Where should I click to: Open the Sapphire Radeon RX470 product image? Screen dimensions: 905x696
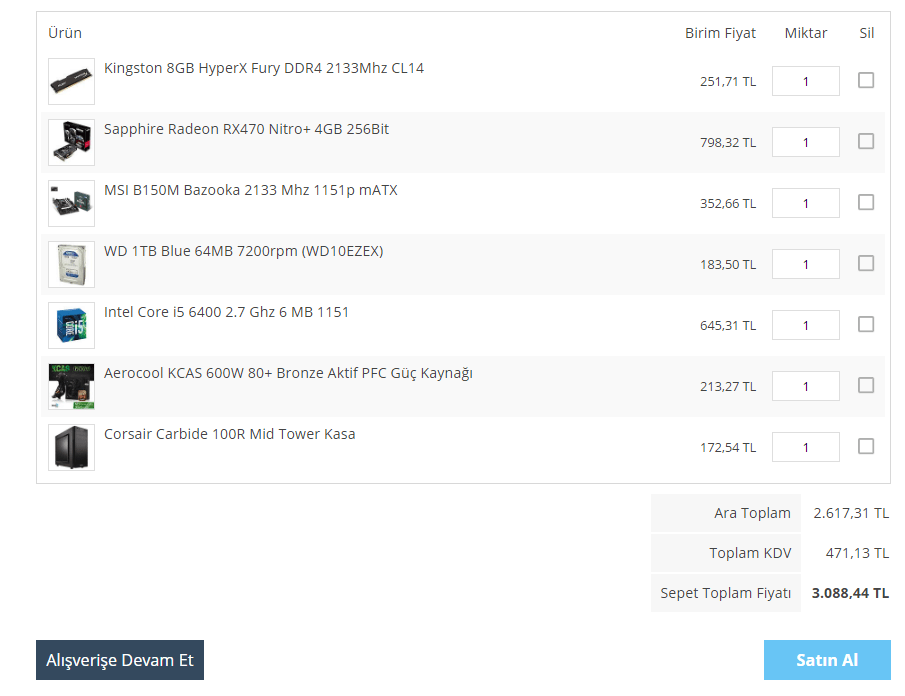(72, 143)
